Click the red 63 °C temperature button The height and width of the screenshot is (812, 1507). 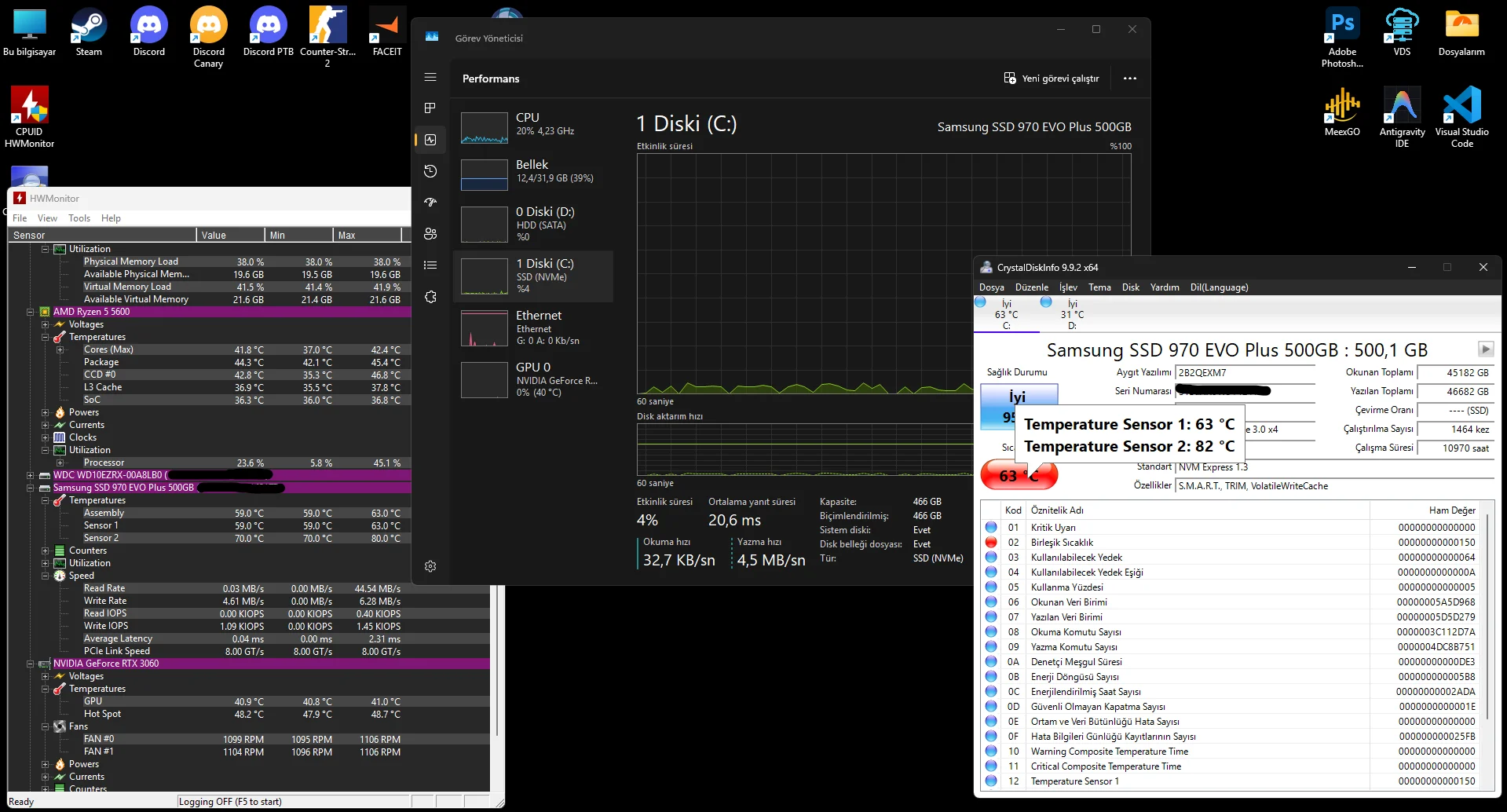1019,474
